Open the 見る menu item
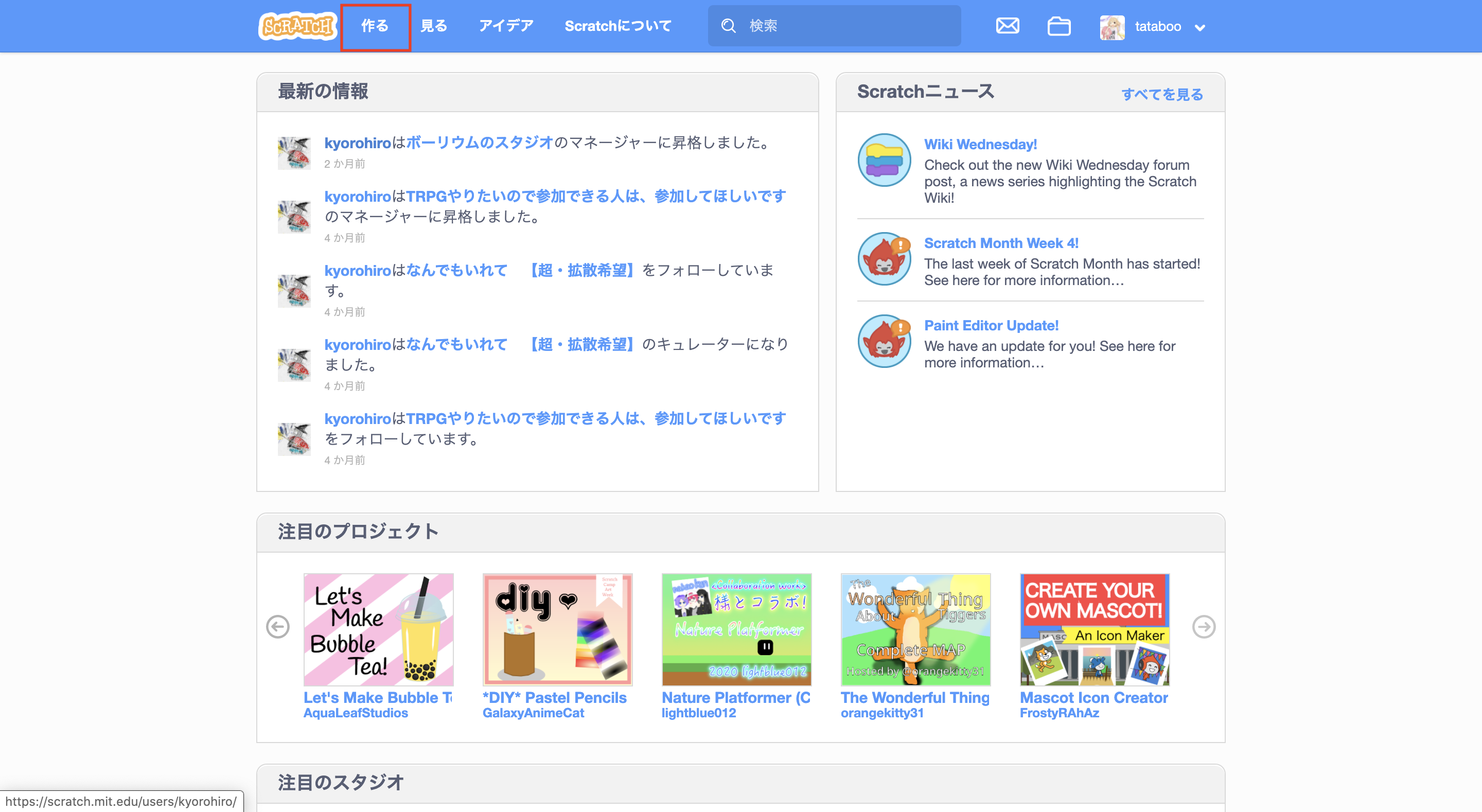The width and height of the screenshot is (1482, 812). [434, 26]
